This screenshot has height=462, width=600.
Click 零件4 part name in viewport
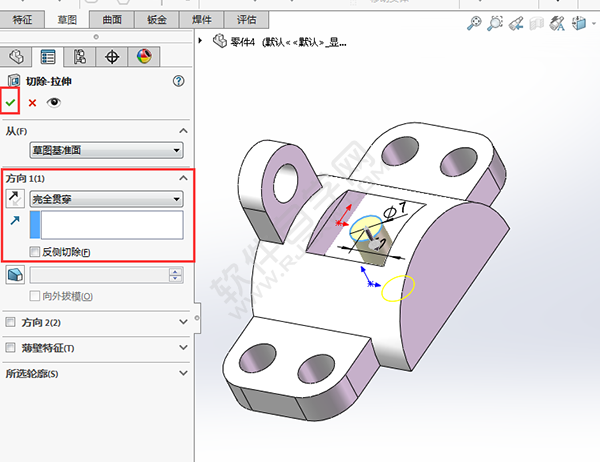243,41
